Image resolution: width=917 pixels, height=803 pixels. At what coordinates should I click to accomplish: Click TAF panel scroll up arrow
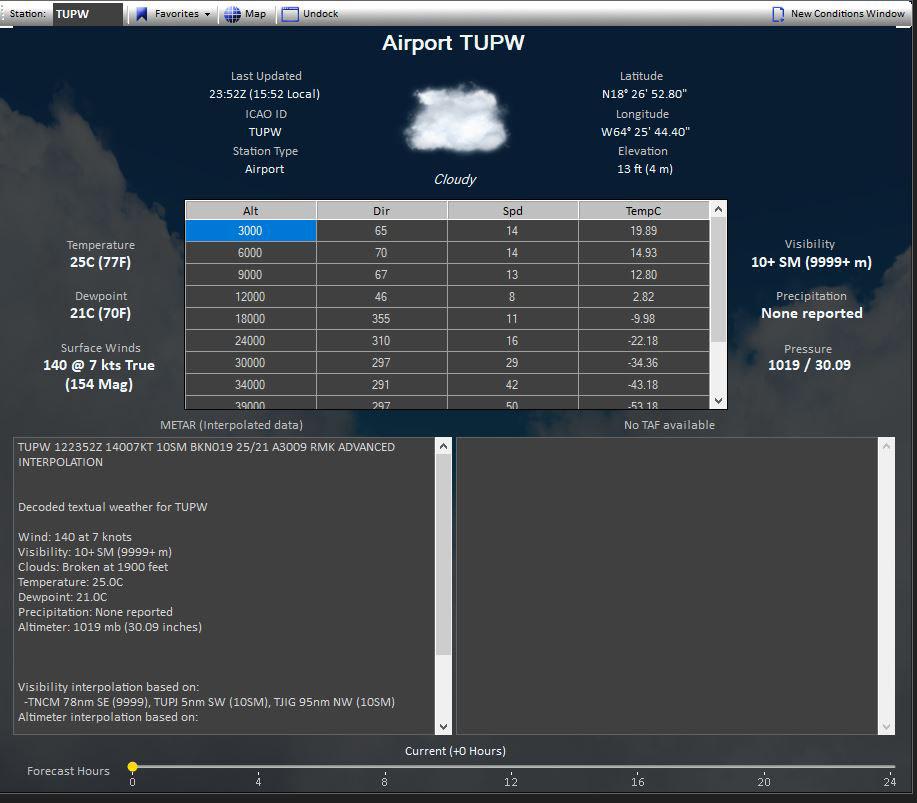887,446
